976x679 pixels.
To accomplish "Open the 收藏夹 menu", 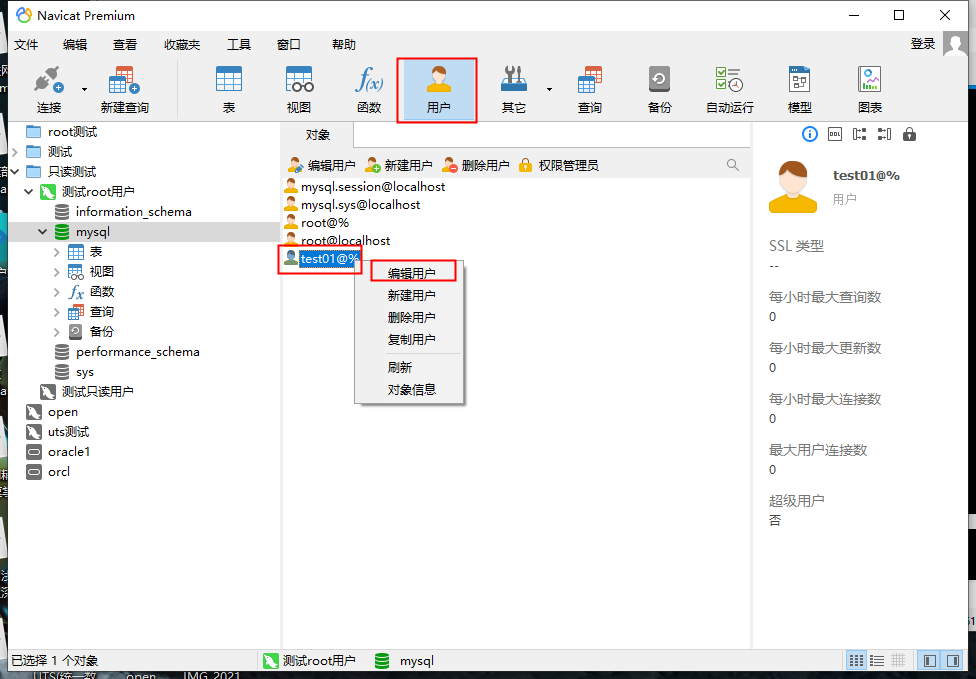I will pyautogui.click(x=182, y=45).
